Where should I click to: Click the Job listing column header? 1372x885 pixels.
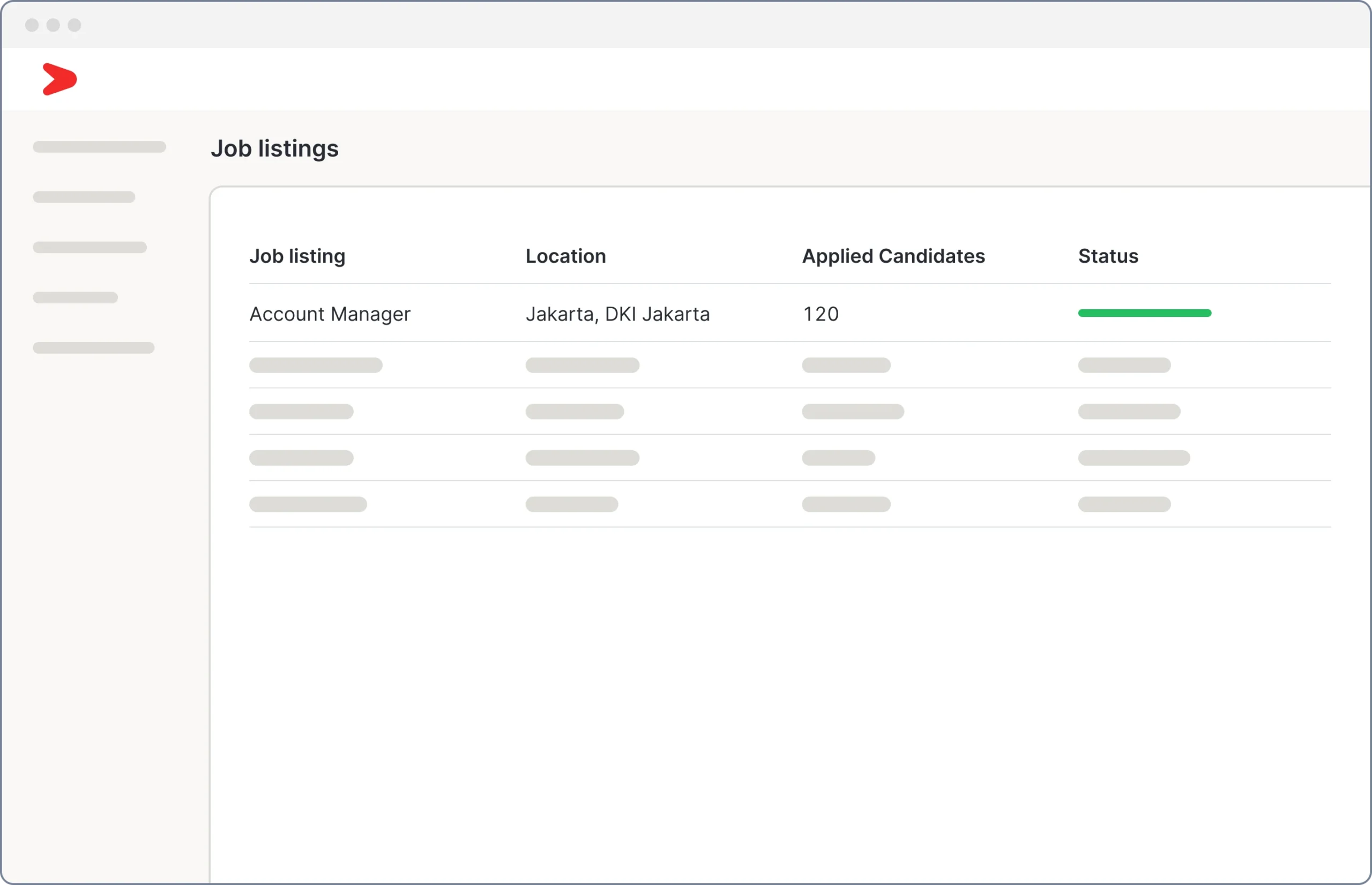point(297,256)
